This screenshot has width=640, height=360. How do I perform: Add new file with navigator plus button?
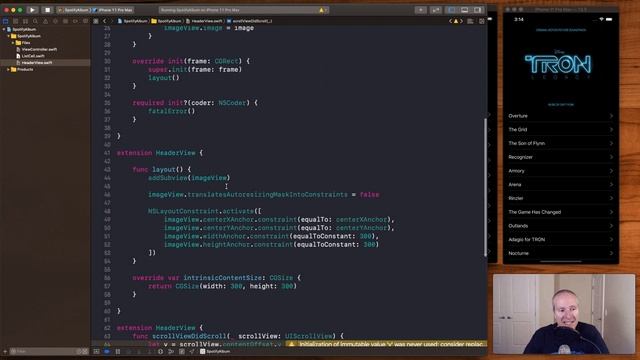click(x=4, y=351)
